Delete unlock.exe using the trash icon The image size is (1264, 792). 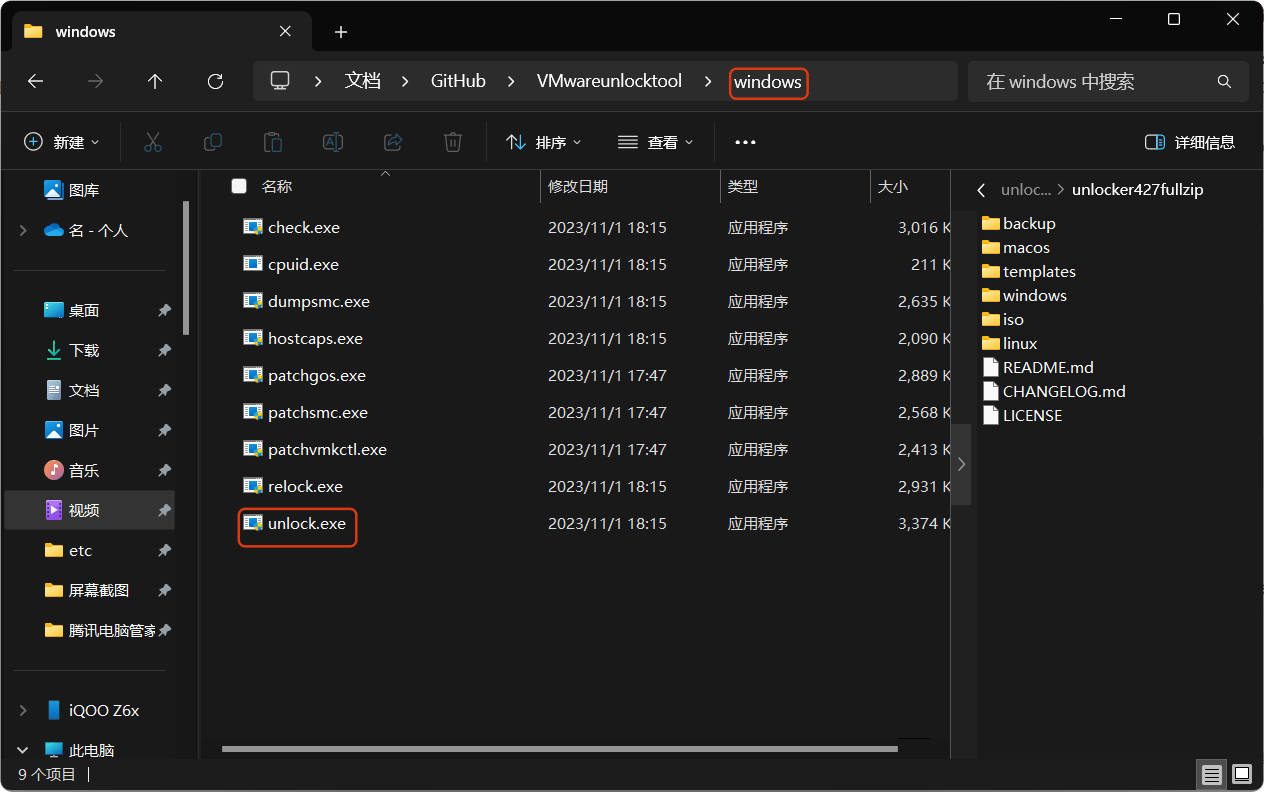pos(452,142)
